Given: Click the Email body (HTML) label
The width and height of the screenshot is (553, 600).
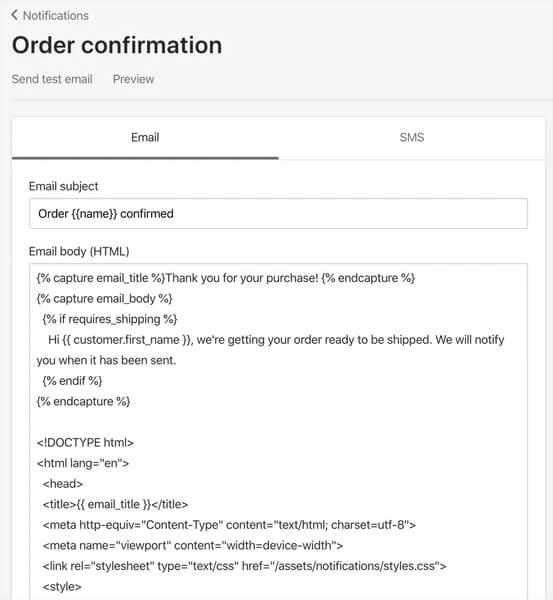Looking at the screenshot, I should click(79, 251).
